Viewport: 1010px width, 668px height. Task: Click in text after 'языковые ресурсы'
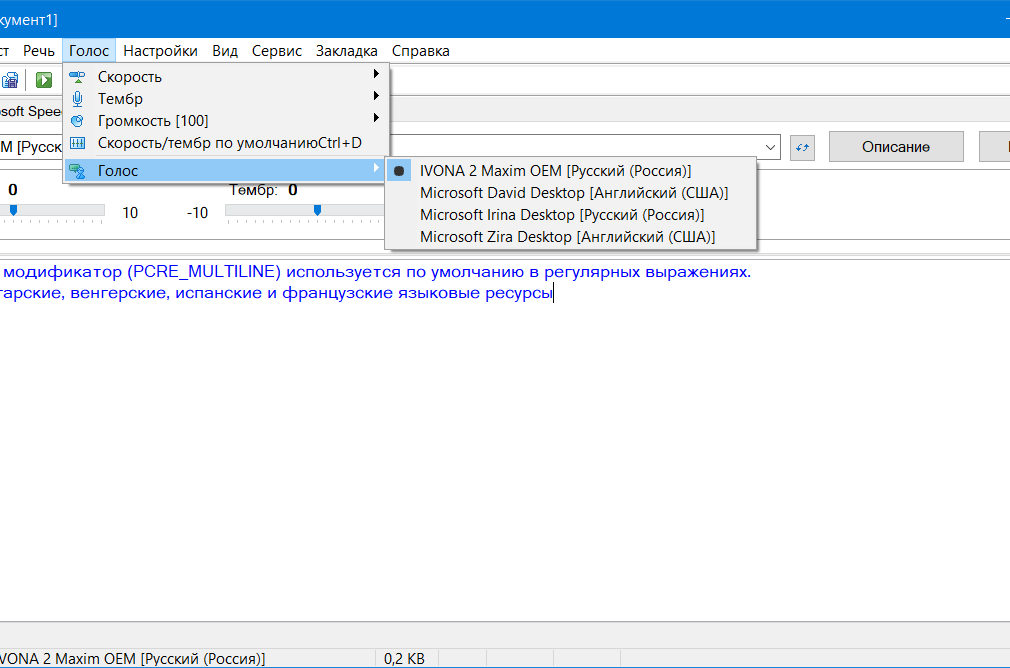point(555,293)
